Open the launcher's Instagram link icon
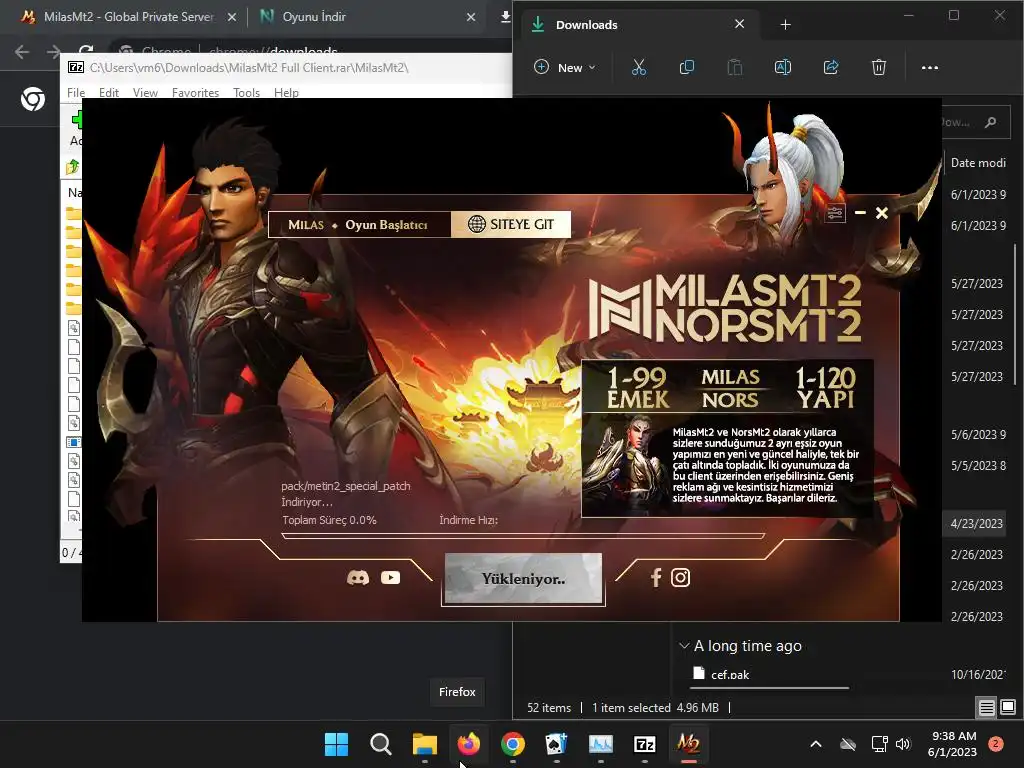1024x768 pixels. 680,578
